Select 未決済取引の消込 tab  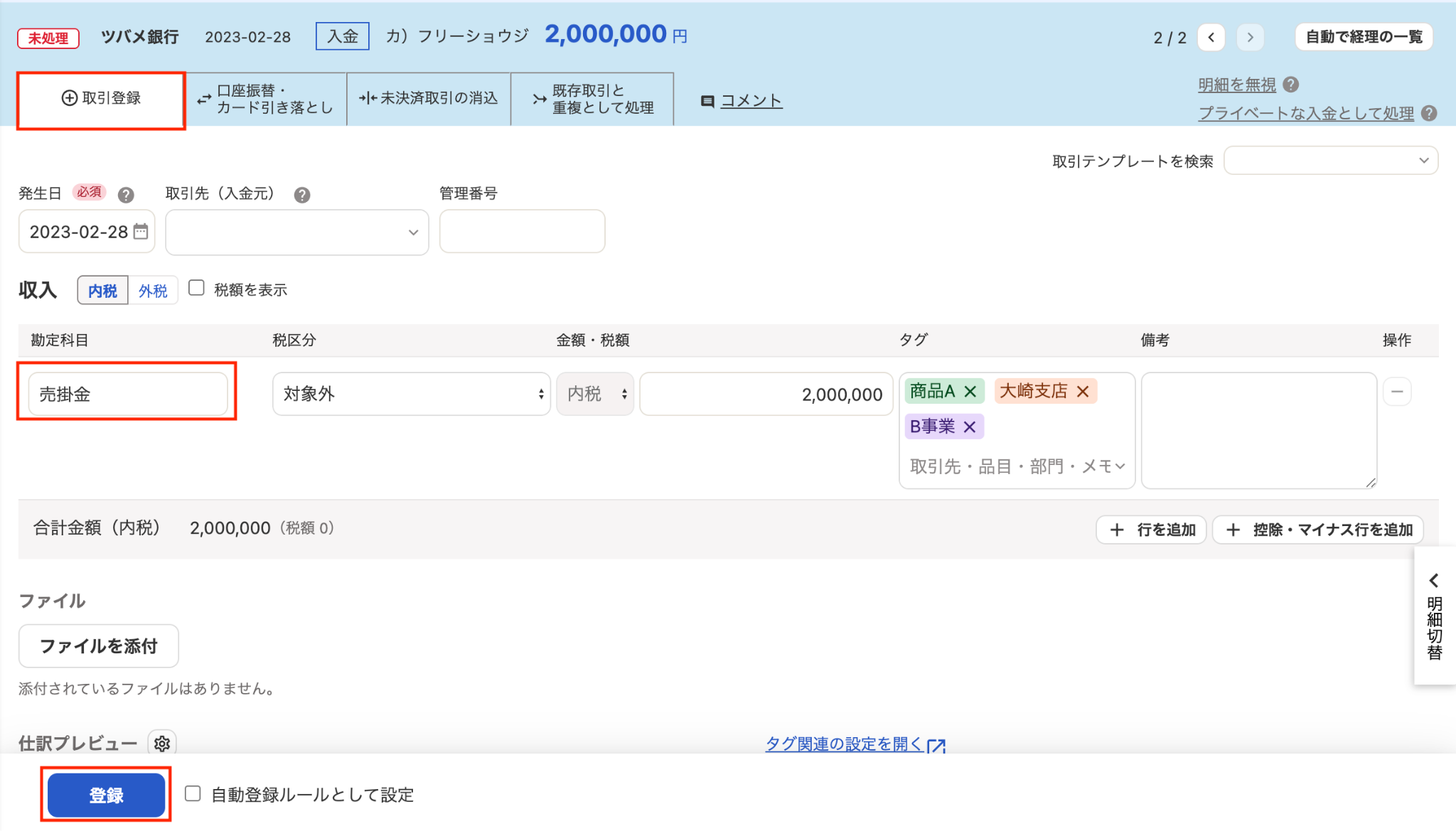[x=429, y=99]
